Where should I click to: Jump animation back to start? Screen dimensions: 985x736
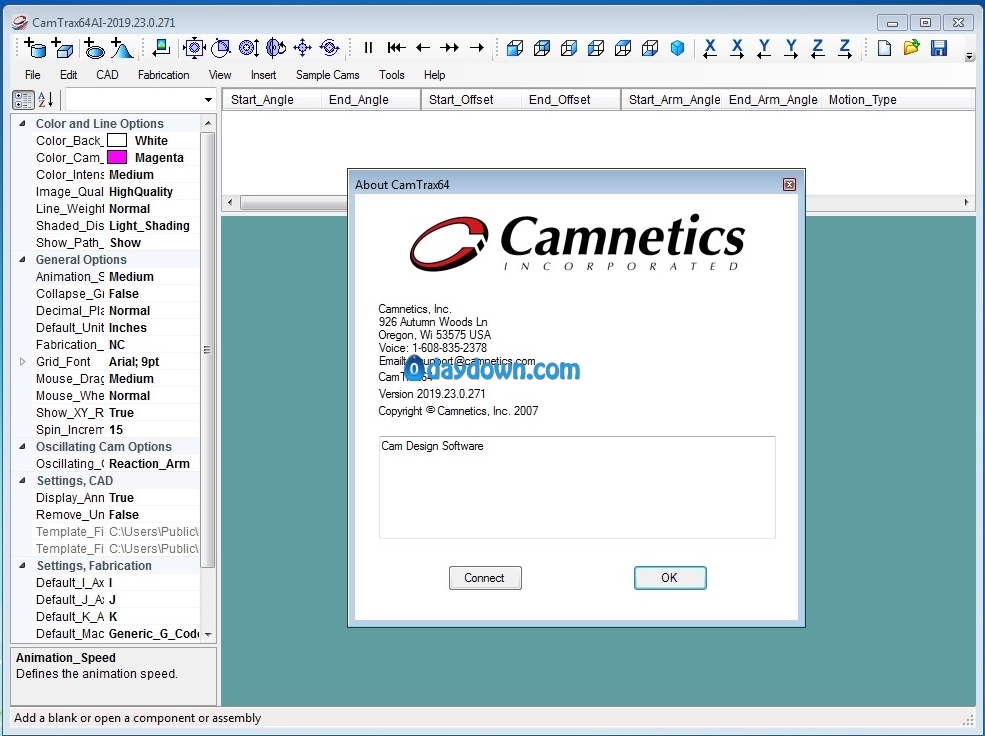(396, 48)
